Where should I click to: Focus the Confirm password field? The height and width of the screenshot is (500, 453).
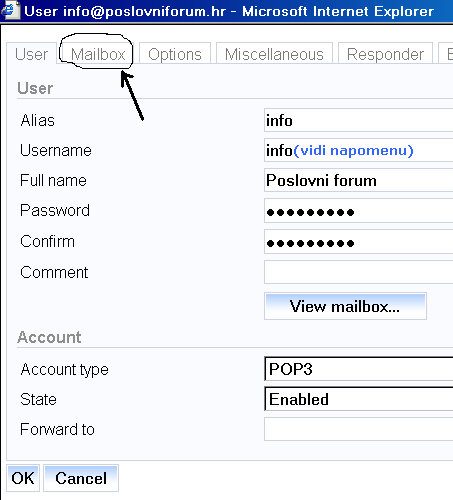tap(359, 242)
